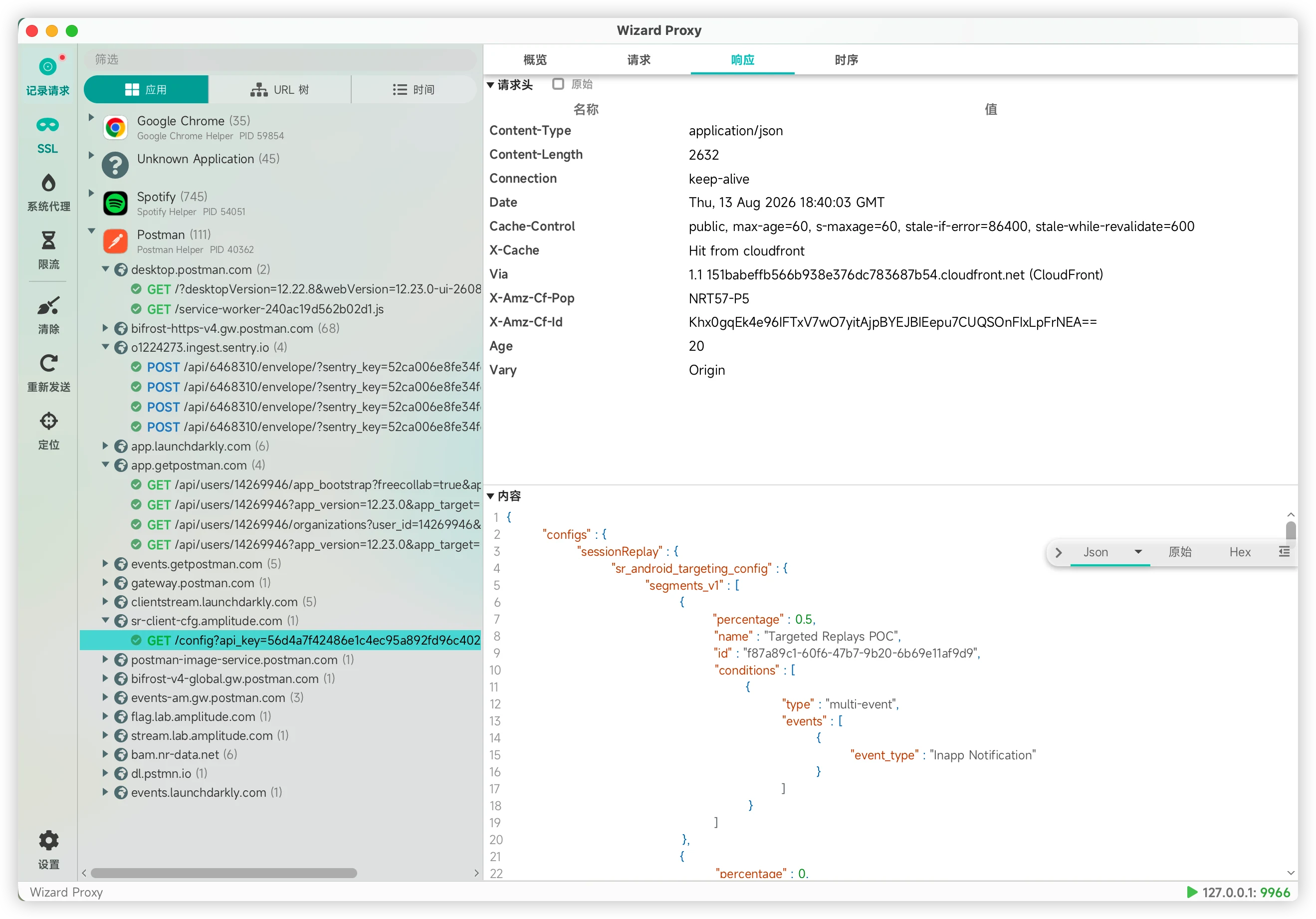
Task: Click the globe icon for flag.lab.amplitude.com
Action: click(121, 716)
